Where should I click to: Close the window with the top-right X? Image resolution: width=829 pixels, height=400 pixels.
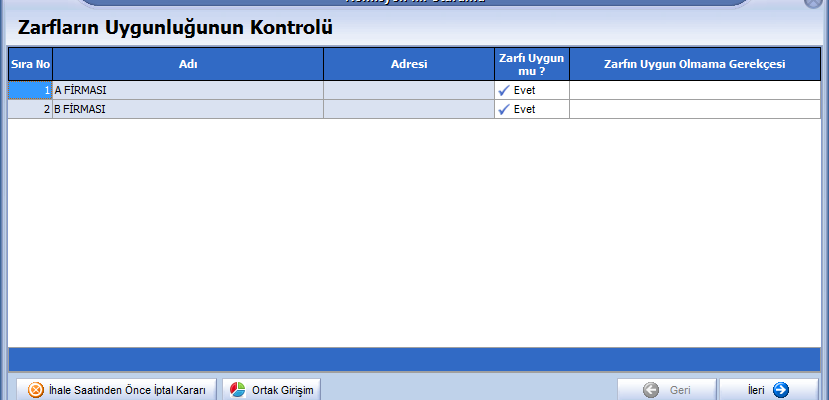(x=813, y=3)
